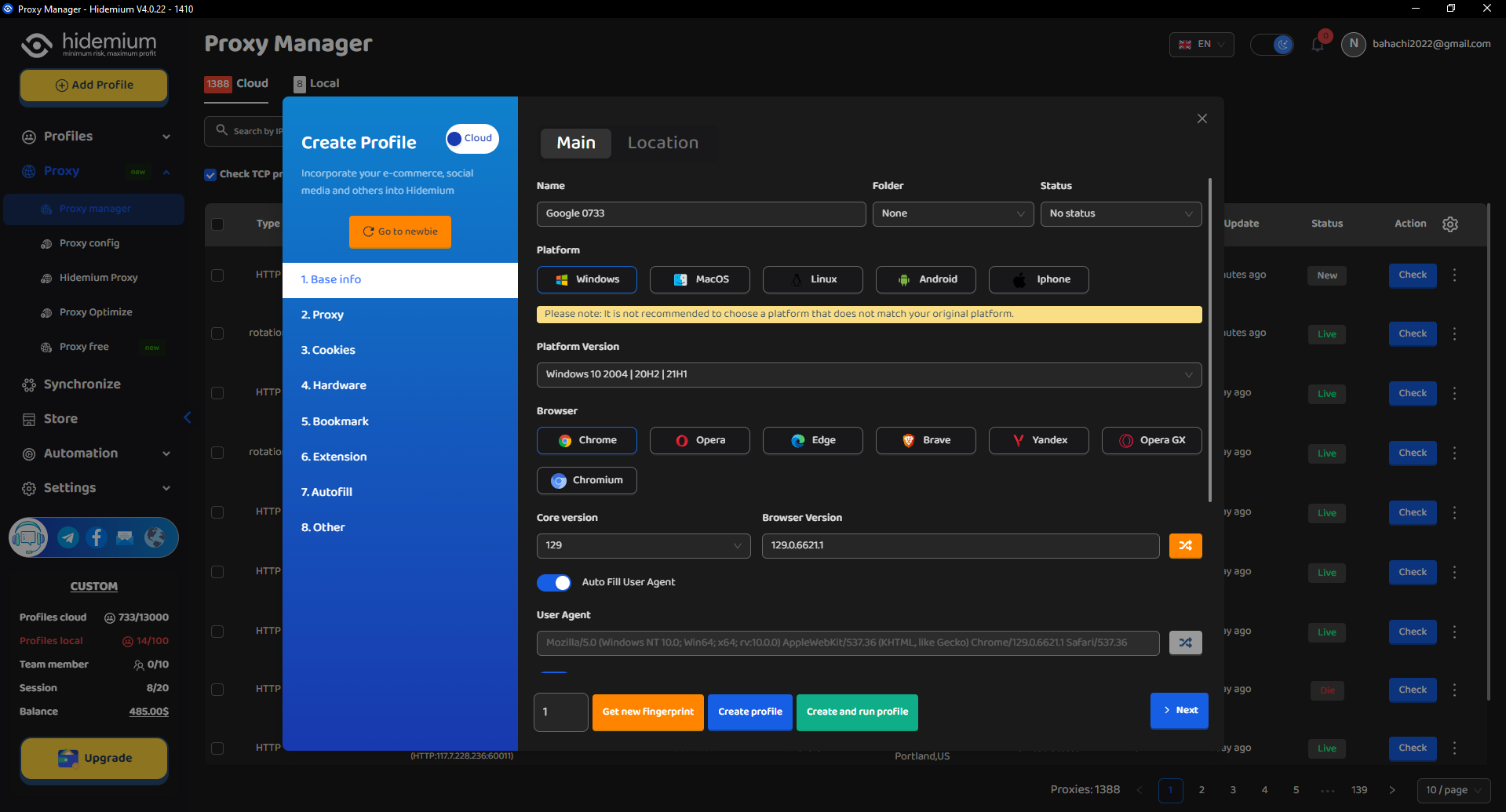Switch to the Cloud proxy tab
The width and height of the screenshot is (1506, 812).
click(x=236, y=84)
